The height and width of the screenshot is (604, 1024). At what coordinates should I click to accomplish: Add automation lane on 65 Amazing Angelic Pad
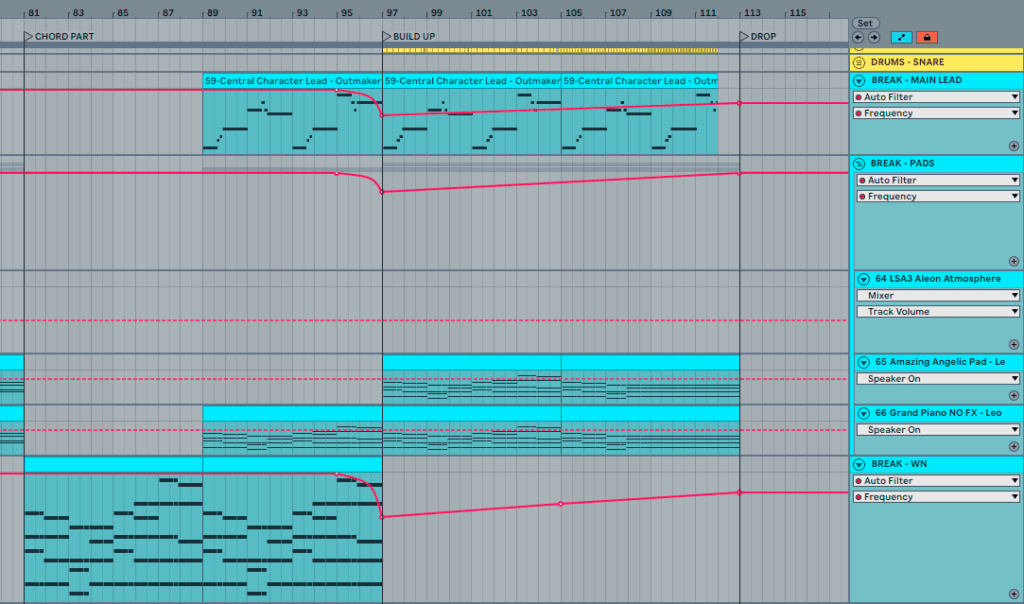pos(1014,393)
